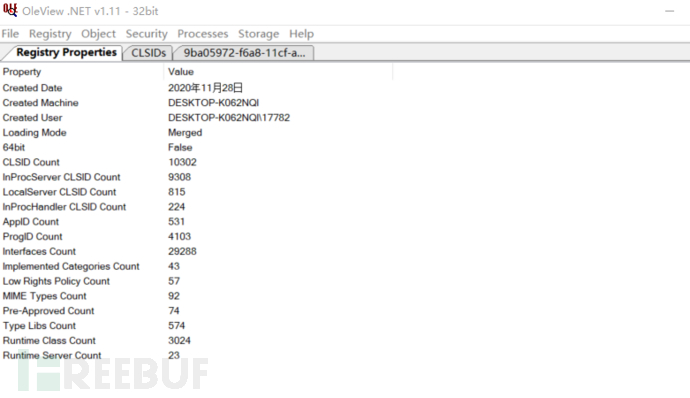This screenshot has height=398, width=690.
Task: Select the AppID Count property
Action: pyautogui.click(x=30, y=222)
